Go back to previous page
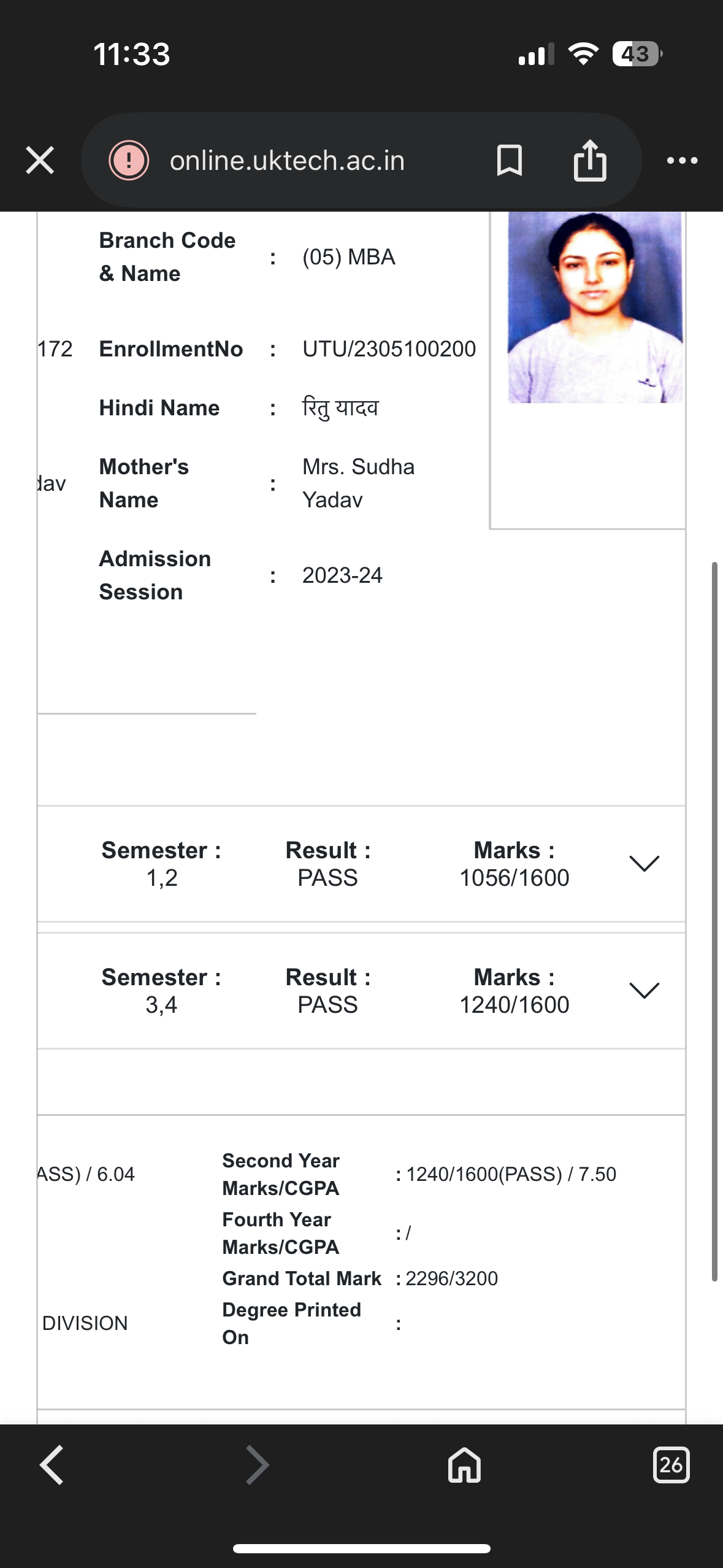Viewport: 723px width, 1568px height. [52, 1465]
